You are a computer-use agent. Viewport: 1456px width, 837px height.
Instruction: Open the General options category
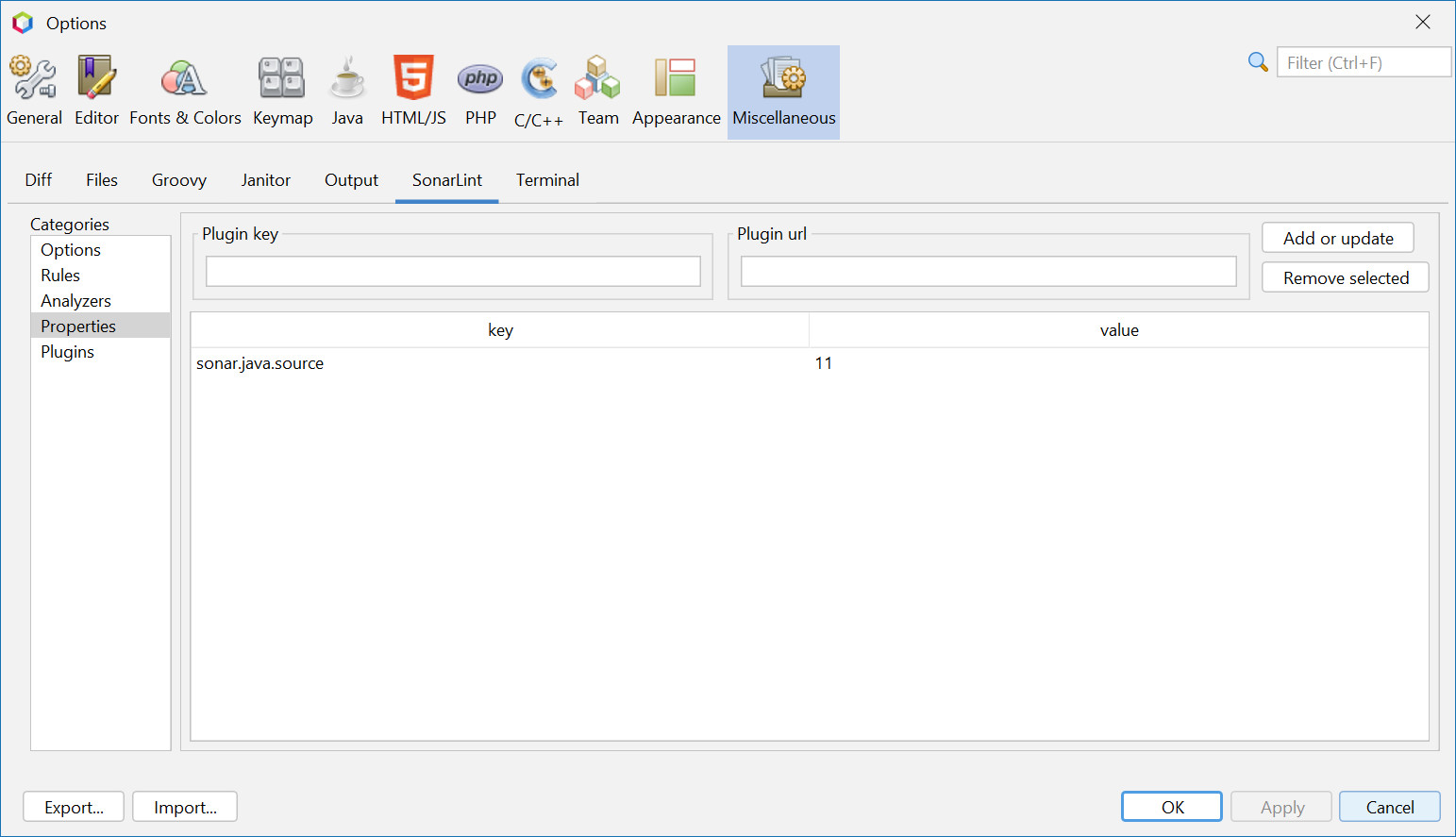(34, 92)
